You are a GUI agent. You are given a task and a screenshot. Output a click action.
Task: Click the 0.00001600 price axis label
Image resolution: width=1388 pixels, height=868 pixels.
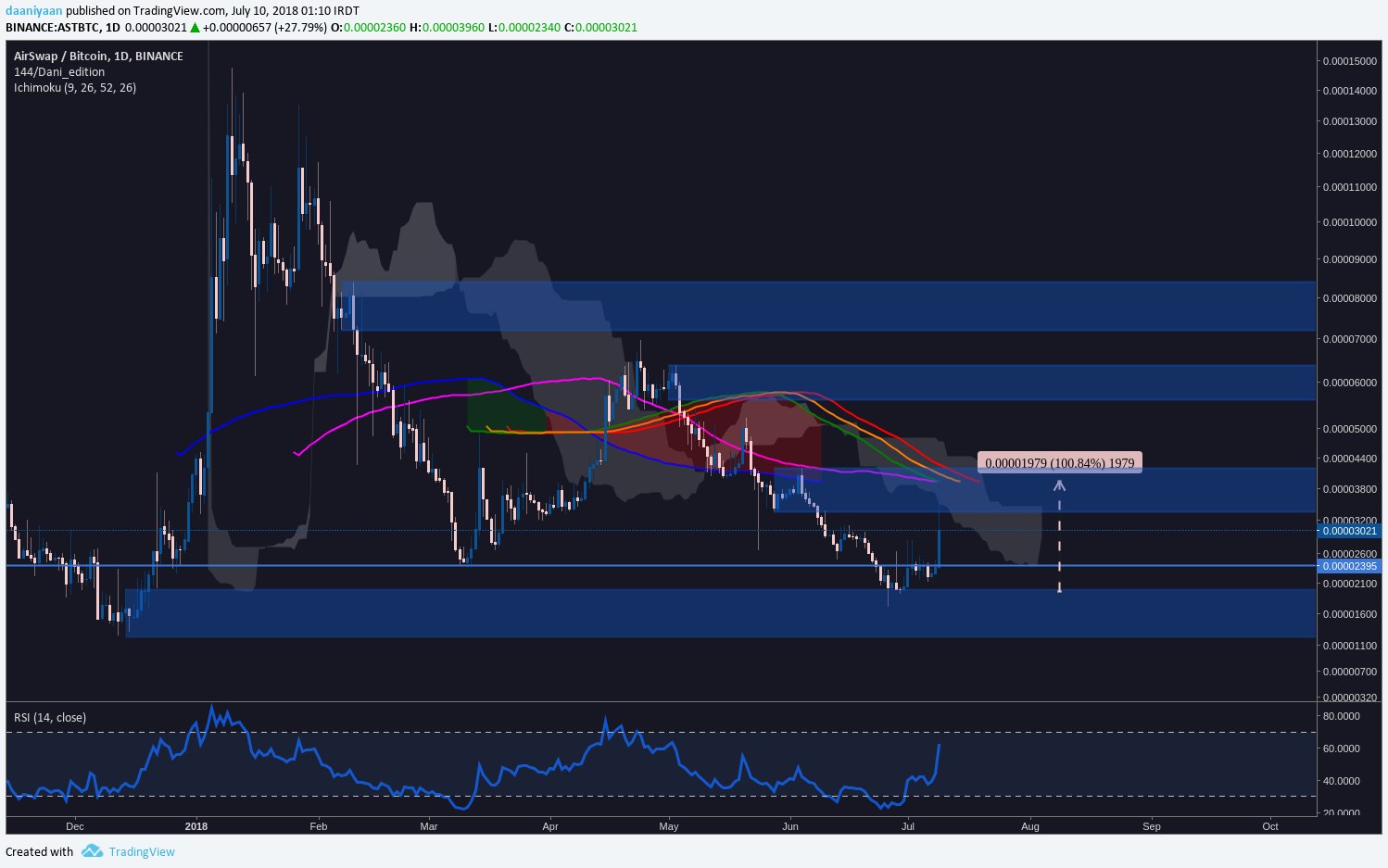click(1349, 614)
